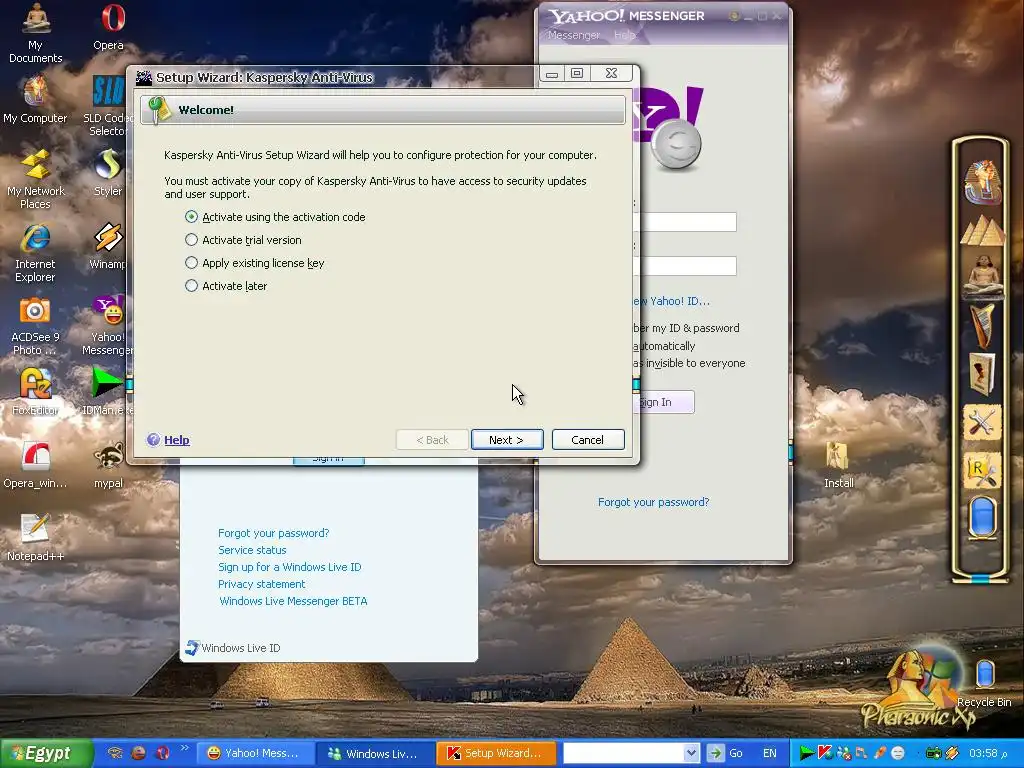Switch to Setup Wizard taskbar button
Screen dimensions: 1024x768
click(x=496, y=753)
